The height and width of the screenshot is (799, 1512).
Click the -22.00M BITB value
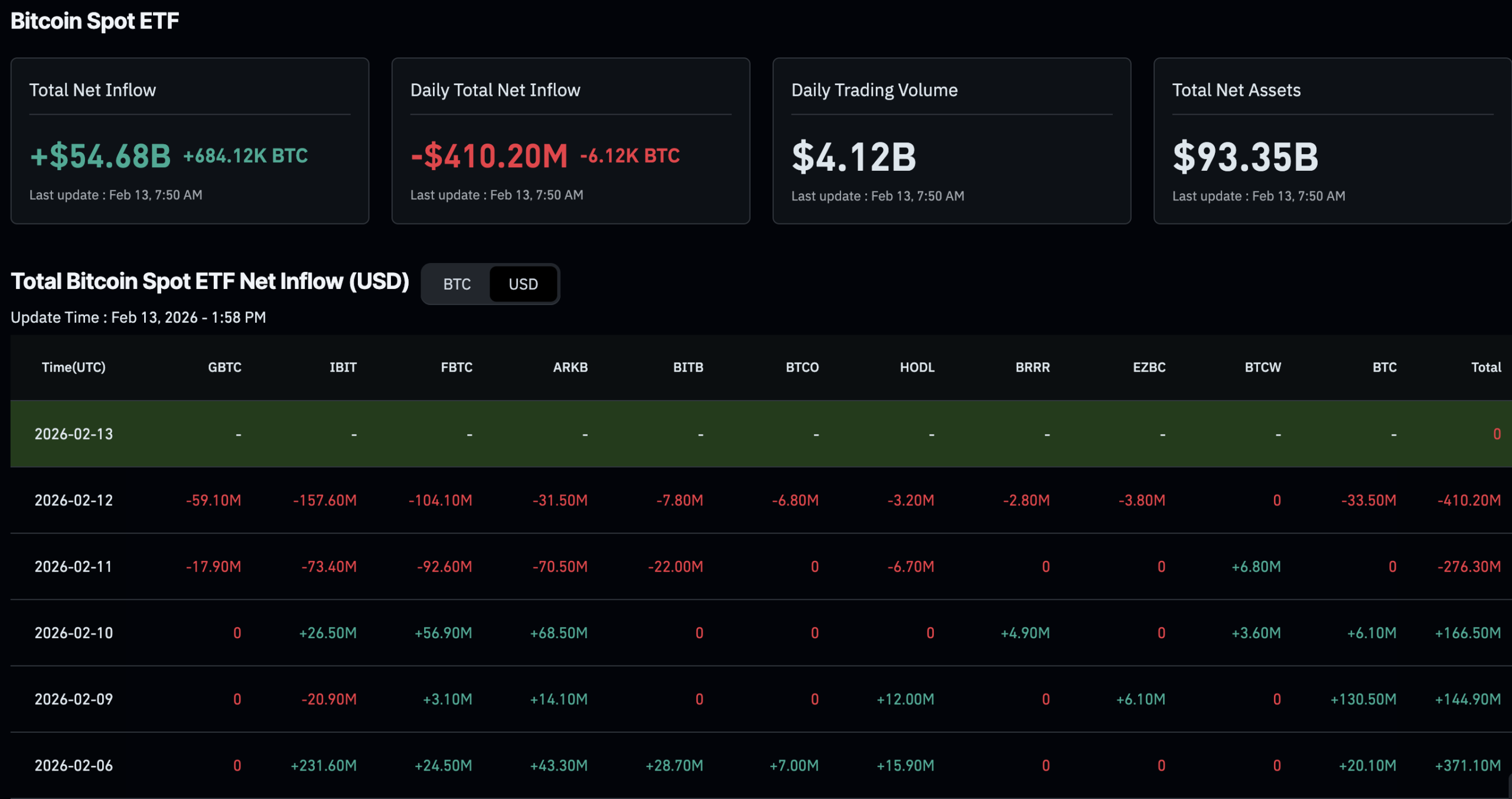(676, 566)
